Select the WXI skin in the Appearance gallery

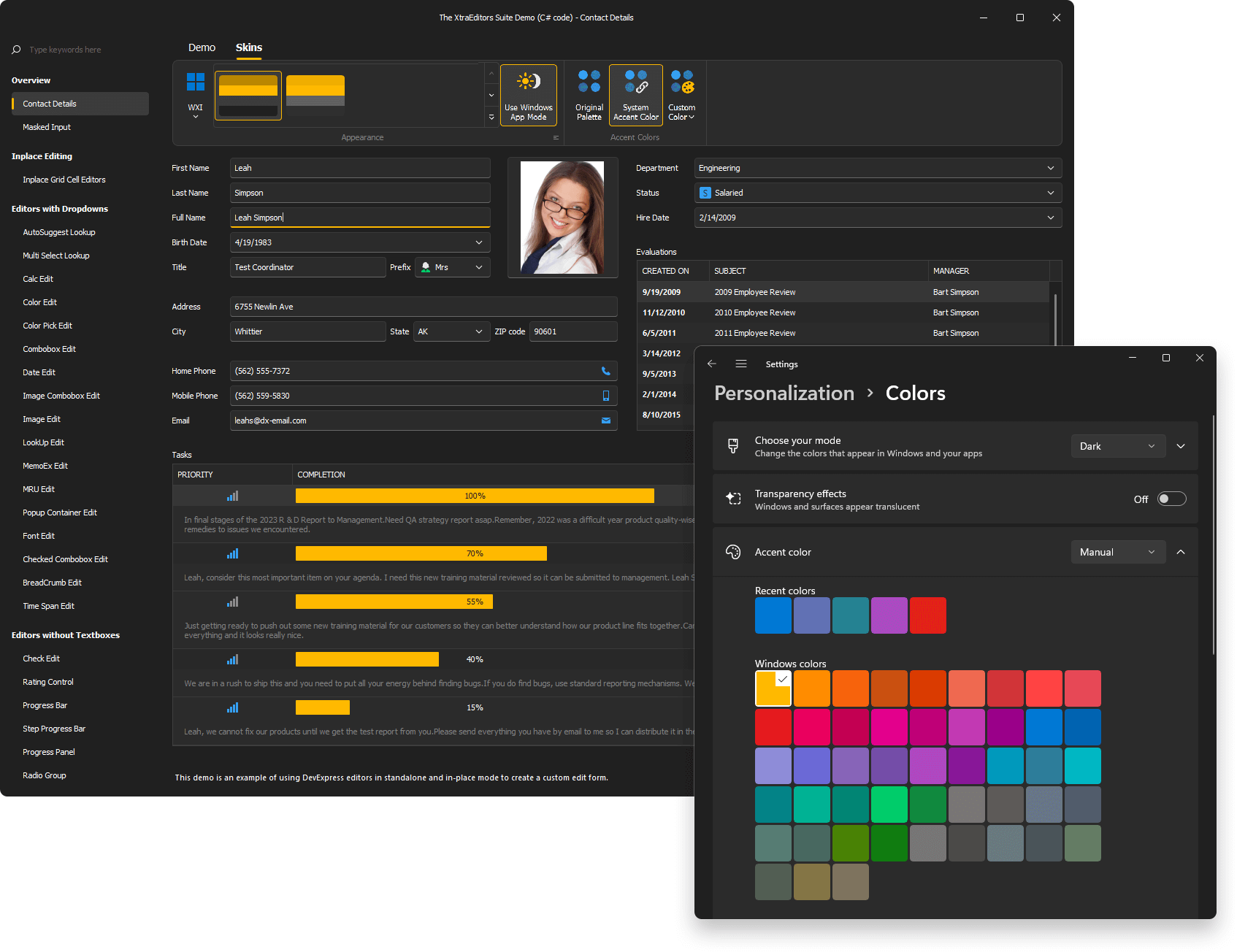click(194, 95)
